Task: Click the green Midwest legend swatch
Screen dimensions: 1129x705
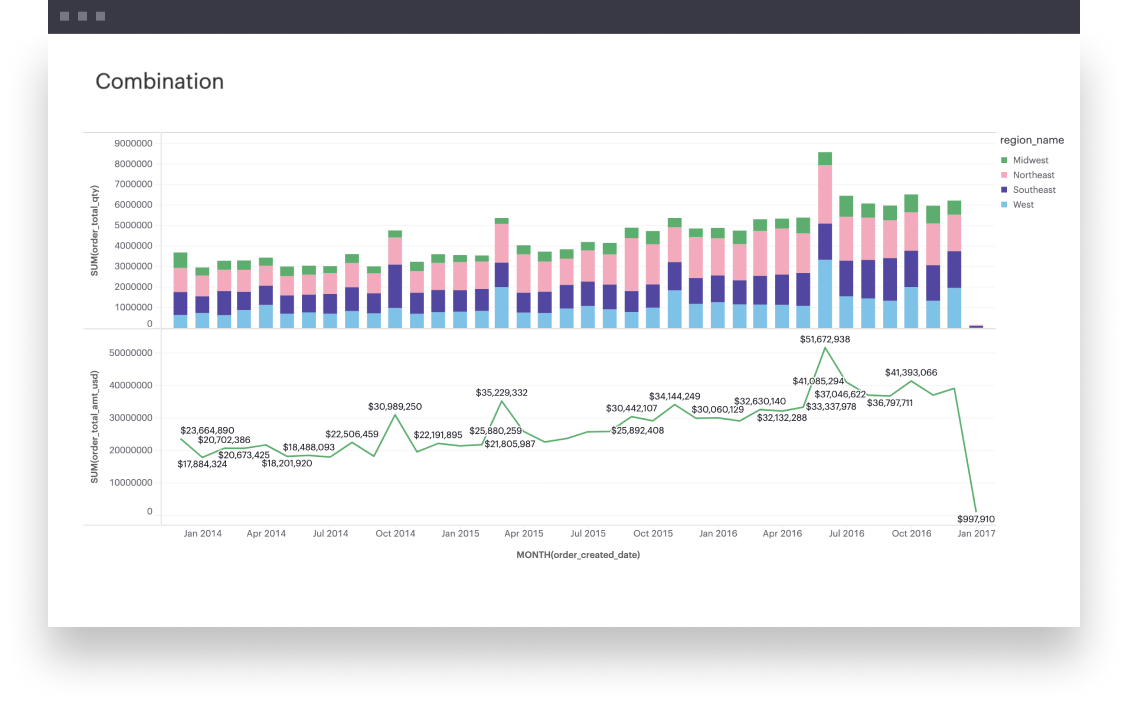Action: click(1004, 161)
